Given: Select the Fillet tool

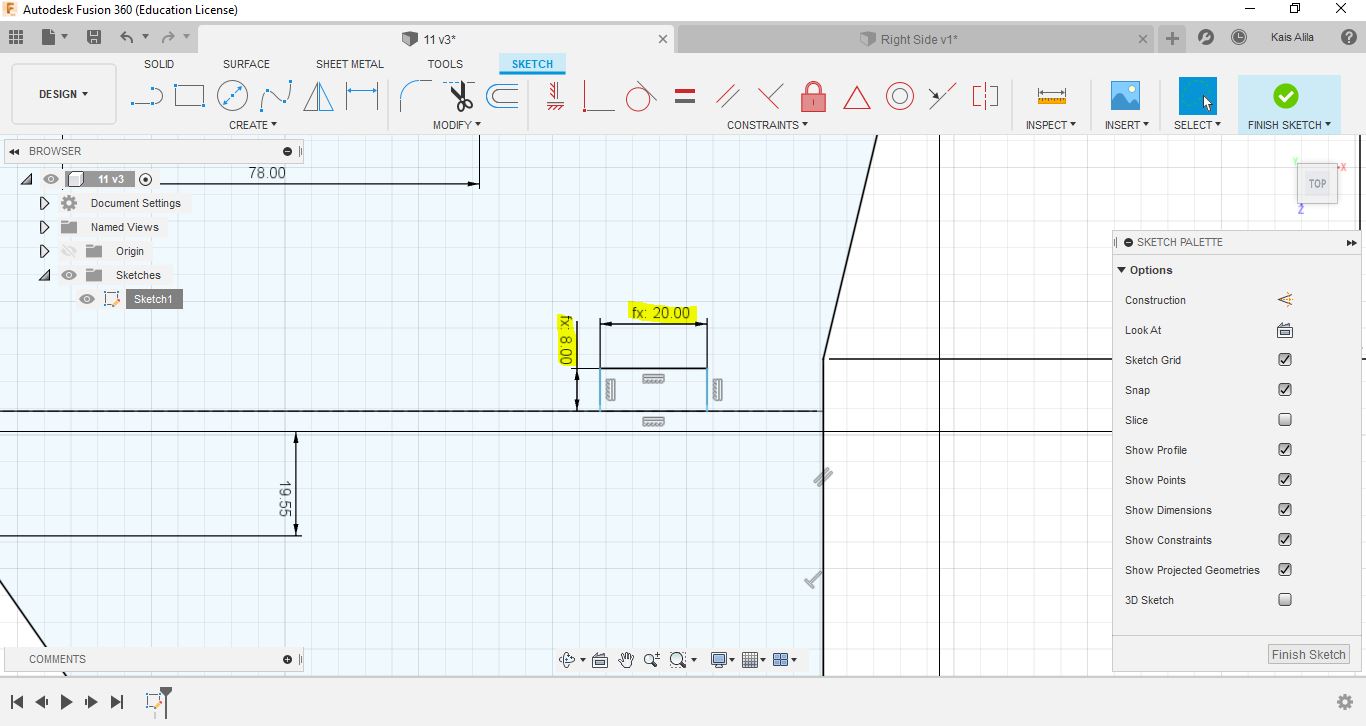Looking at the screenshot, I should pos(415,96).
